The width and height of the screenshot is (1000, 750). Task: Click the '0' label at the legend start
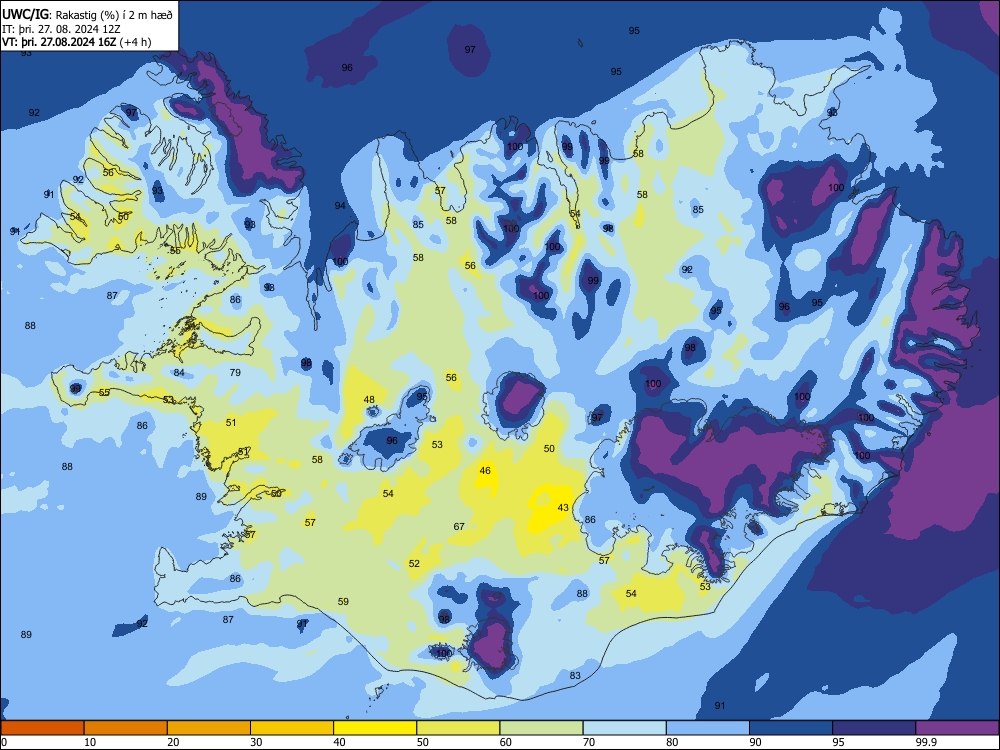pos(4,742)
